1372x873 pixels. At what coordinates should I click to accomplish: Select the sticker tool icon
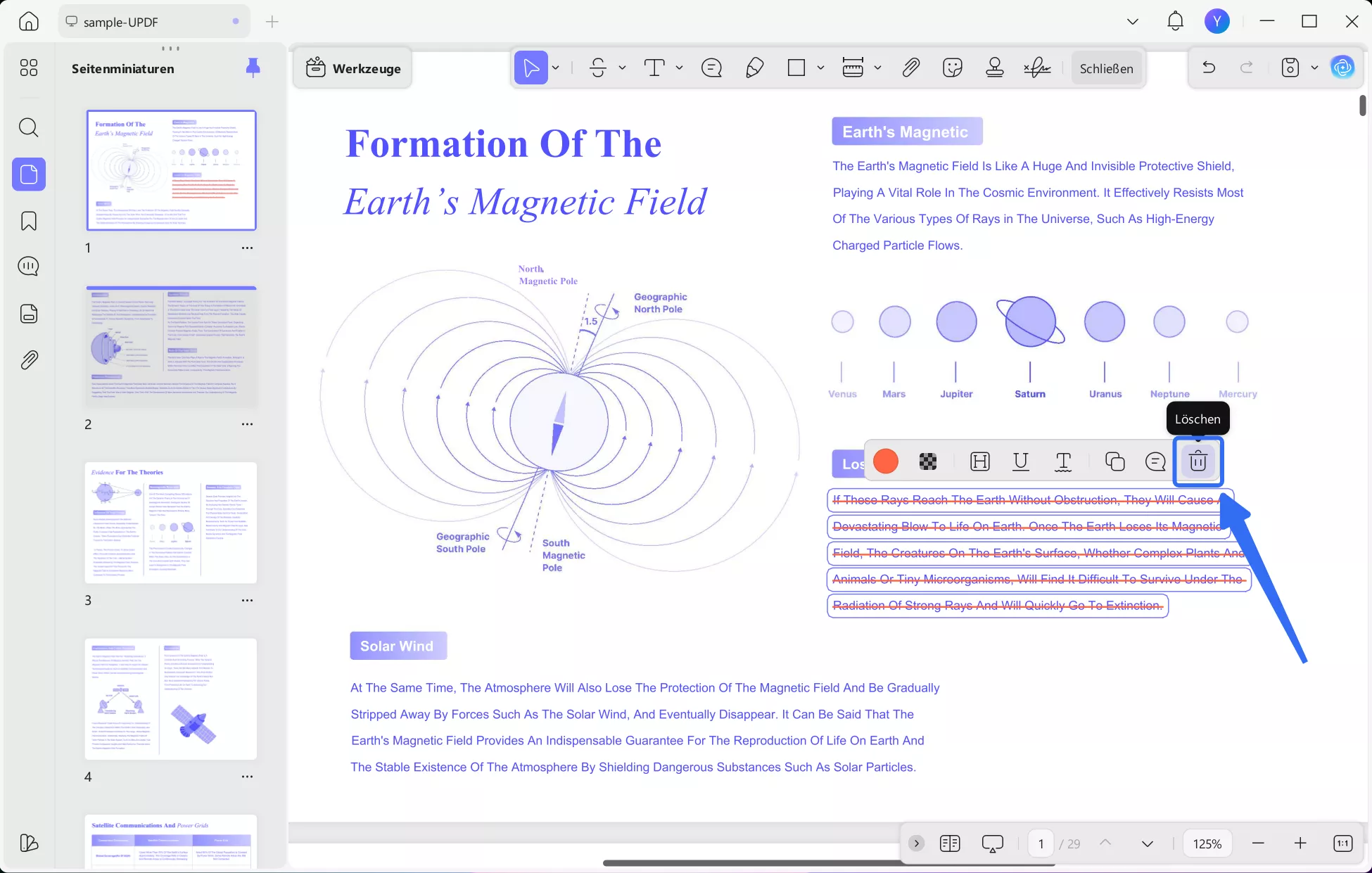coord(952,68)
